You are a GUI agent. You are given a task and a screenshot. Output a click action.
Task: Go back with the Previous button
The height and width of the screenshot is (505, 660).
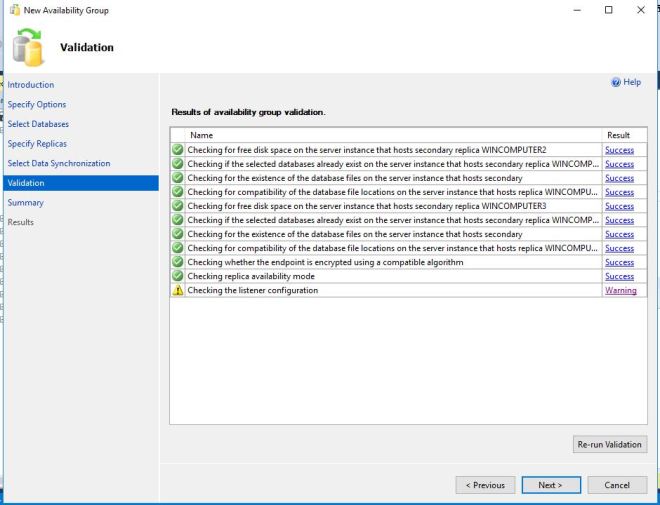pyautogui.click(x=485, y=485)
